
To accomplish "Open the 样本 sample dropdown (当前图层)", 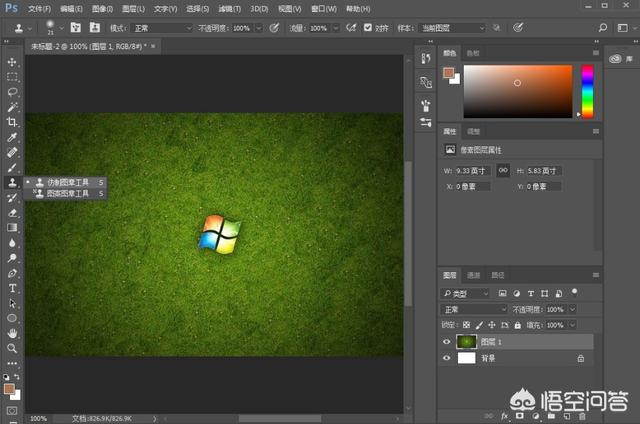I will [x=450, y=28].
